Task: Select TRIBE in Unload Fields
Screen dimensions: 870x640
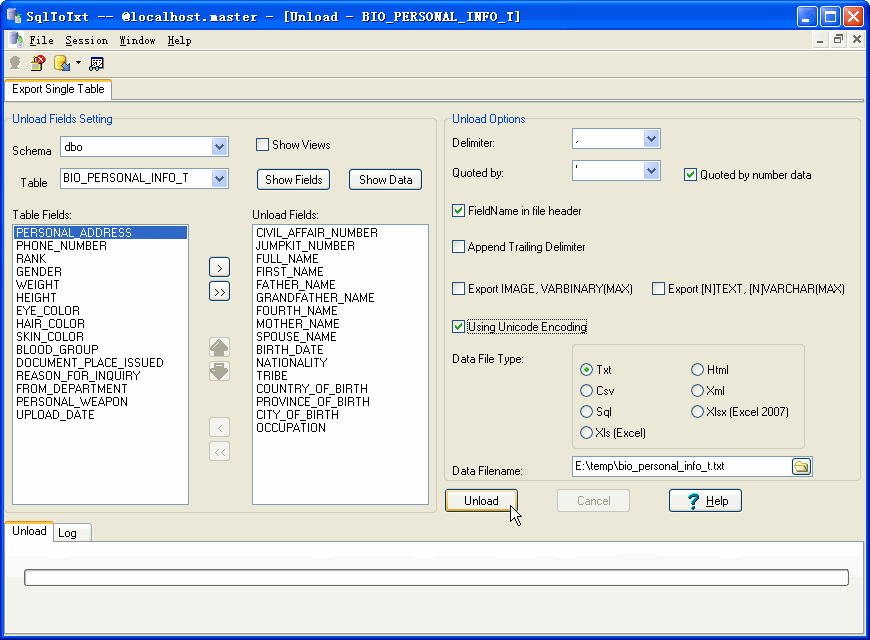Action: (x=340, y=376)
